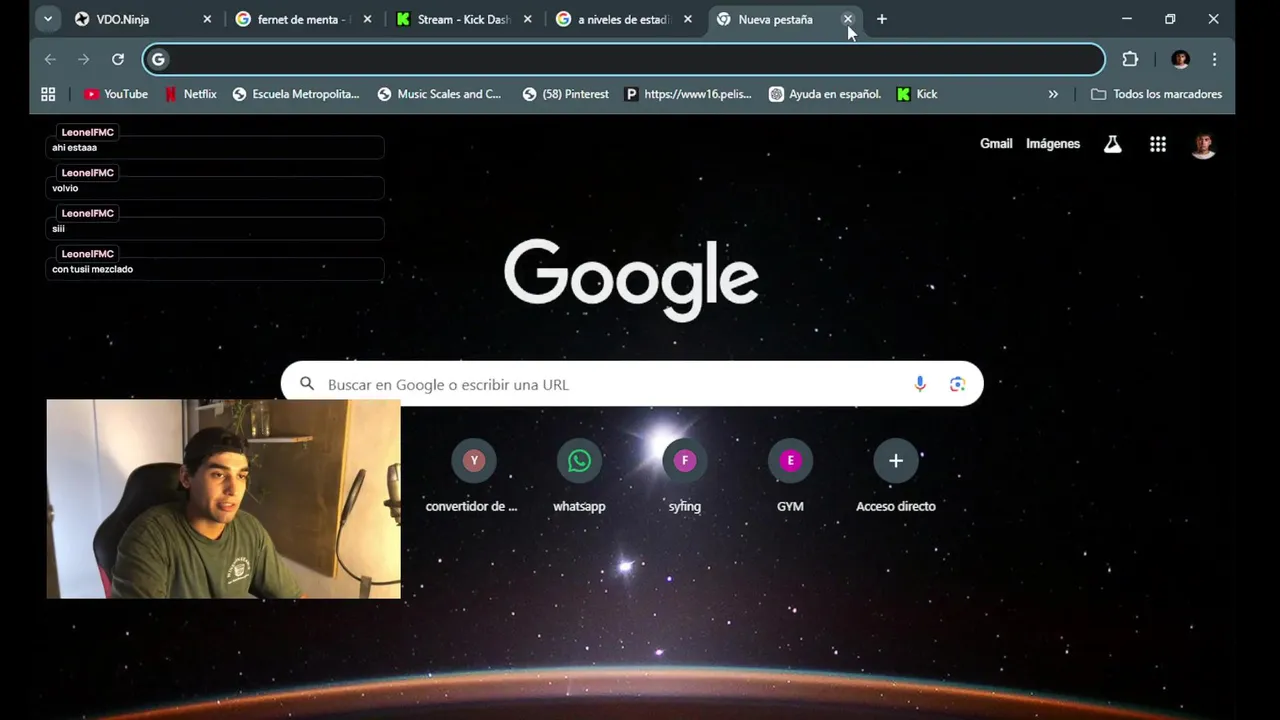
Task: Focus the Chrome address bar
Action: (x=624, y=59)
